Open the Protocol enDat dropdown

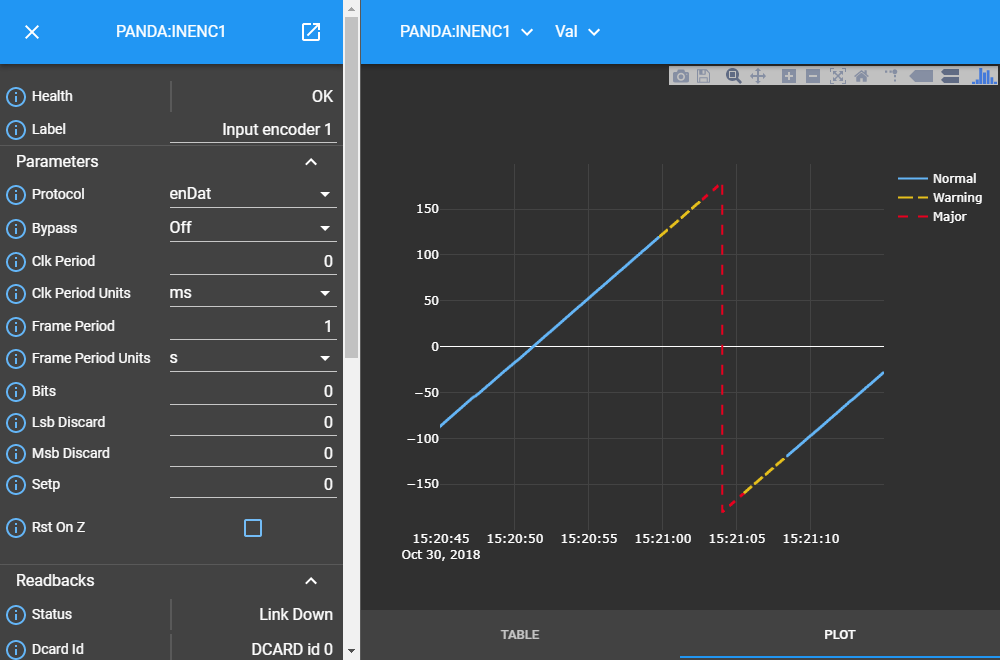252,194
